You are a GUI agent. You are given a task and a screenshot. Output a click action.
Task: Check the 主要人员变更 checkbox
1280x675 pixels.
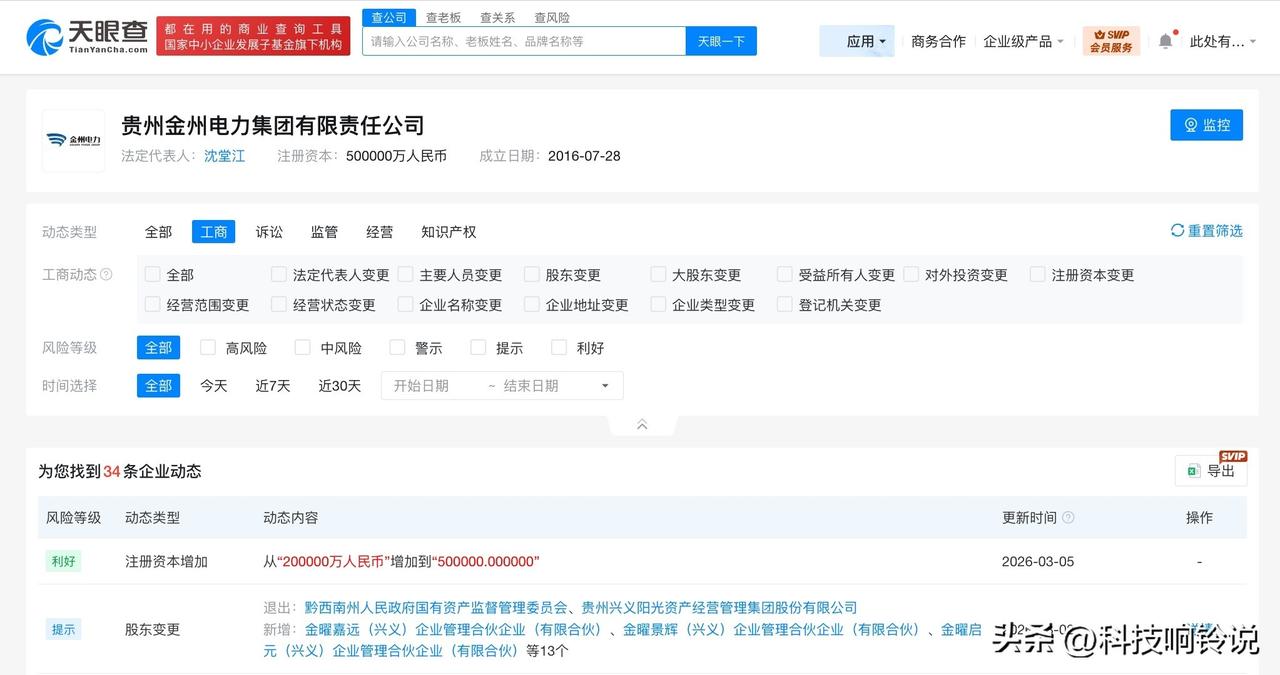pos(405,274)
